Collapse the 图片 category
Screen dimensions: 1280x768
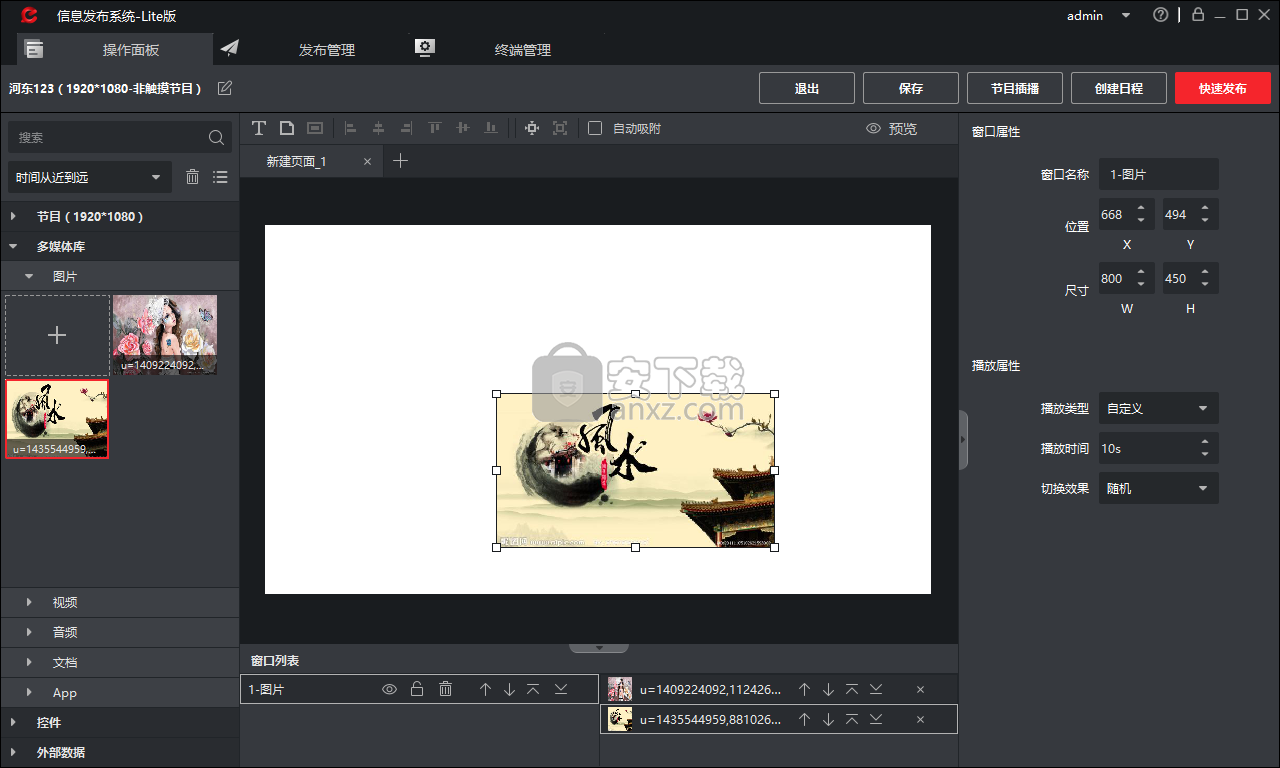point(30,276)
